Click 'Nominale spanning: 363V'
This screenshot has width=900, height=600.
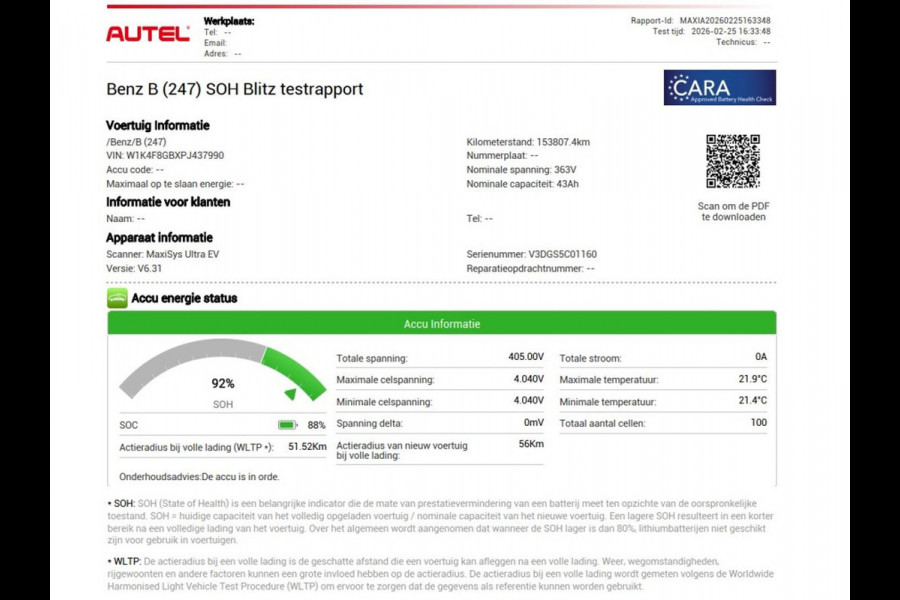pos(521,170)
